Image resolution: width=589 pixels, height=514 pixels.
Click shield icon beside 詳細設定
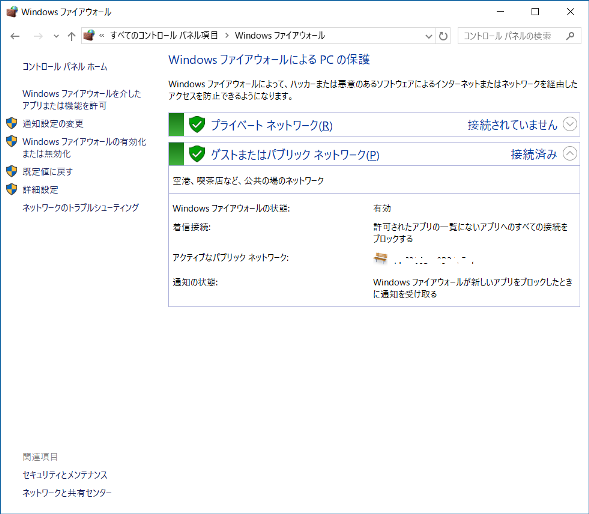click(x=12, y=189)
